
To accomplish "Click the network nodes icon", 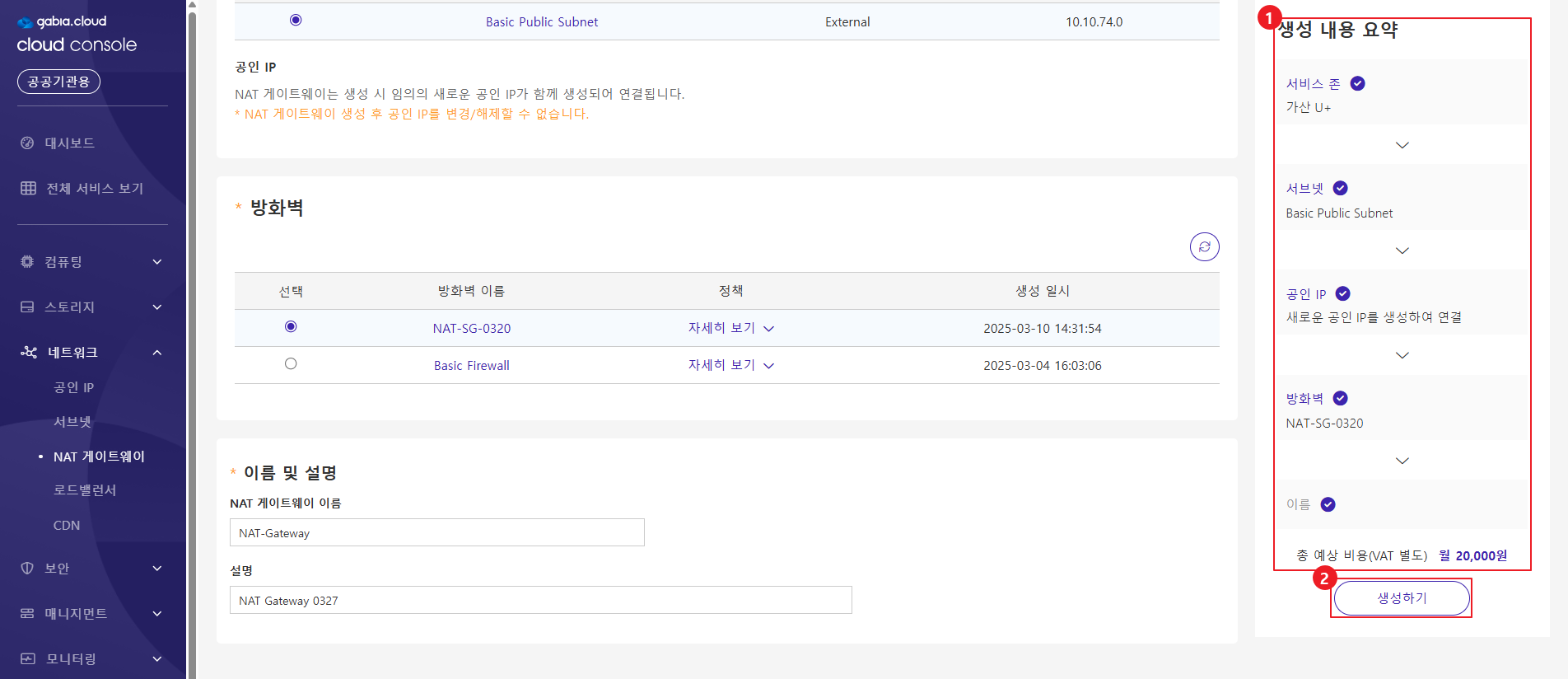I will click(x=29, y=353).
